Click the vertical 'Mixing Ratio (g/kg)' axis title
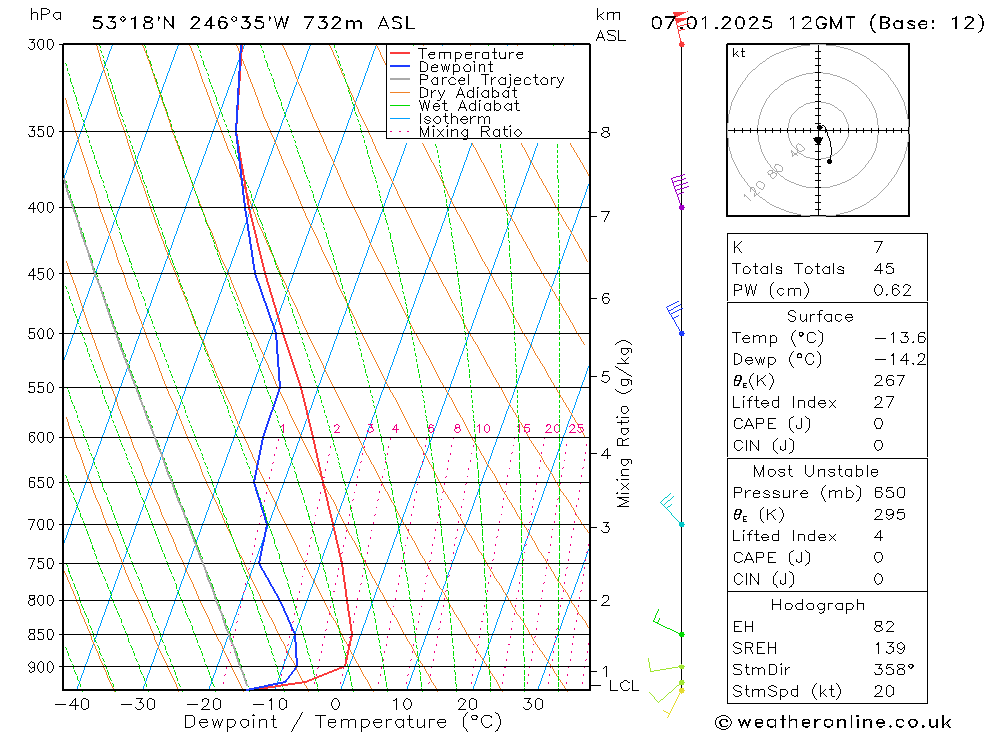This screenshot has width=1000, height=733. click(x=623, y=424)
